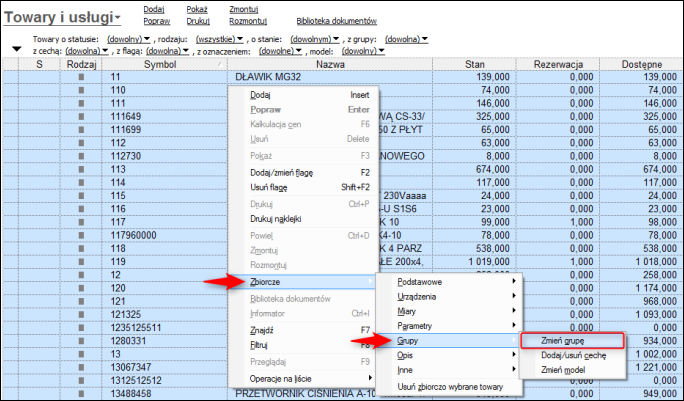Click the Dostępne column header
This screenshot has height=401, width=684.
pos(642,65)
